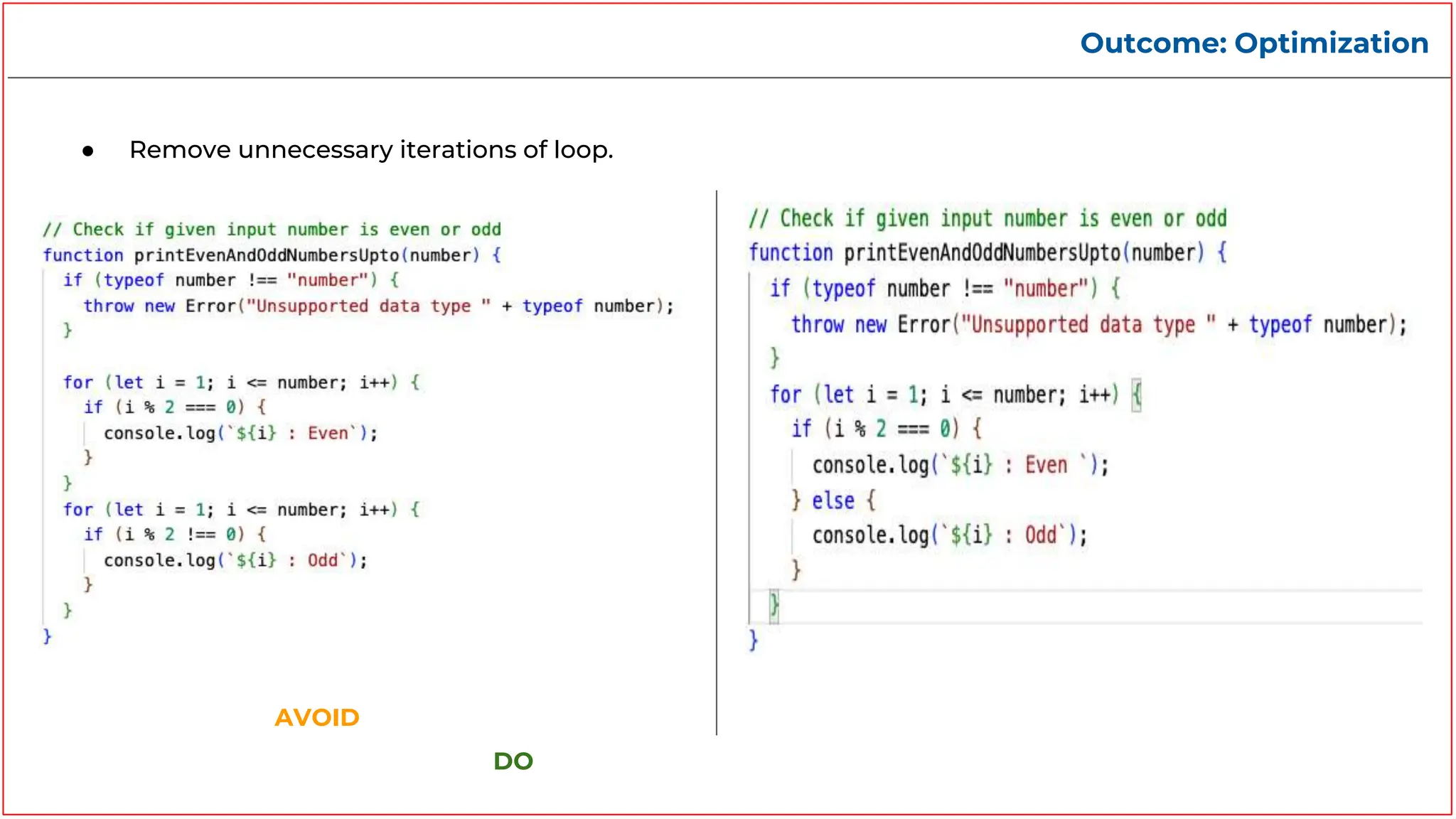Click the highlighted opening brace after right for loop
1456x819 pixels.
[x=1136, y=395]
